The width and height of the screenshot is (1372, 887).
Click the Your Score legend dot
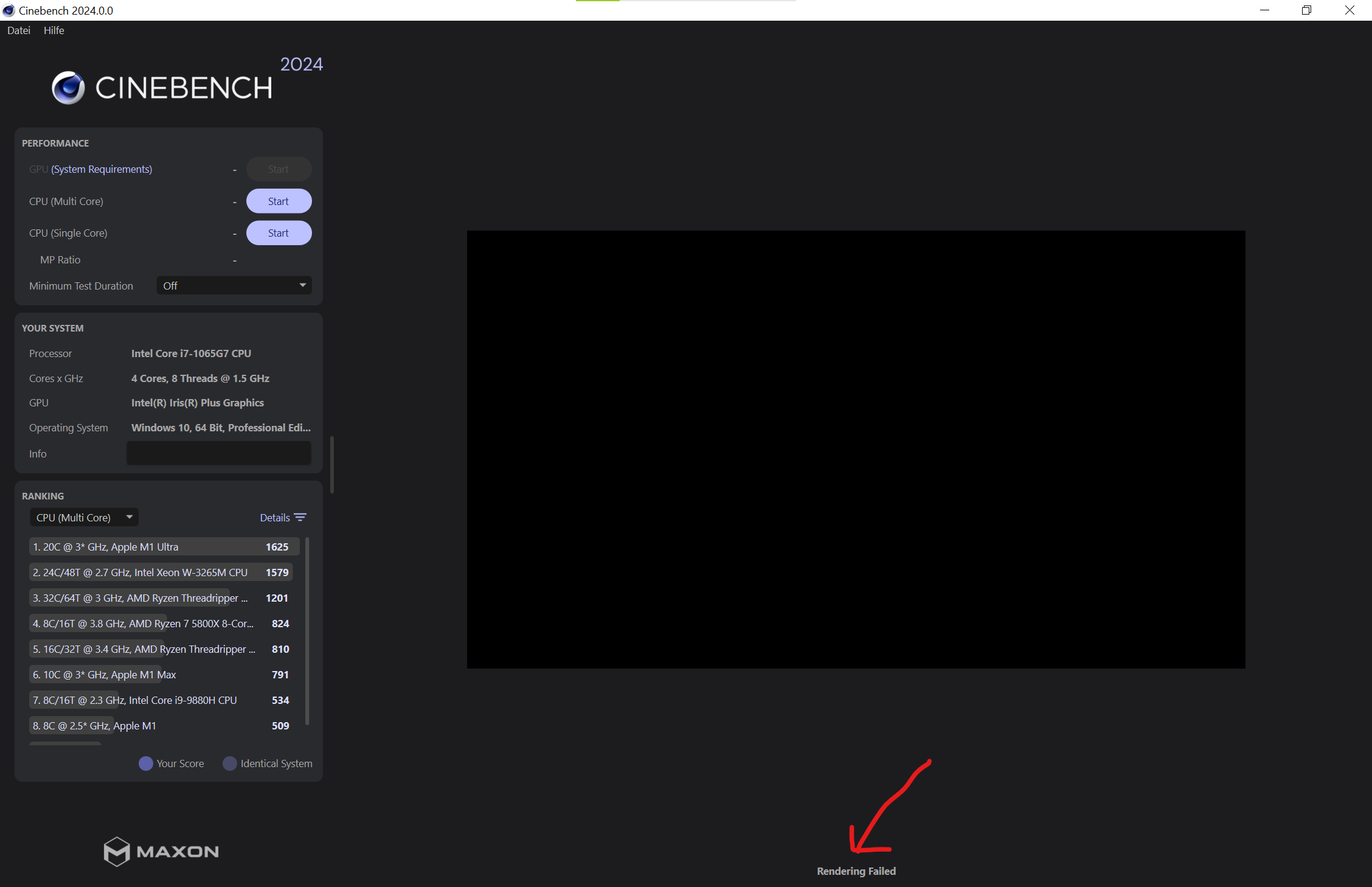146,764
